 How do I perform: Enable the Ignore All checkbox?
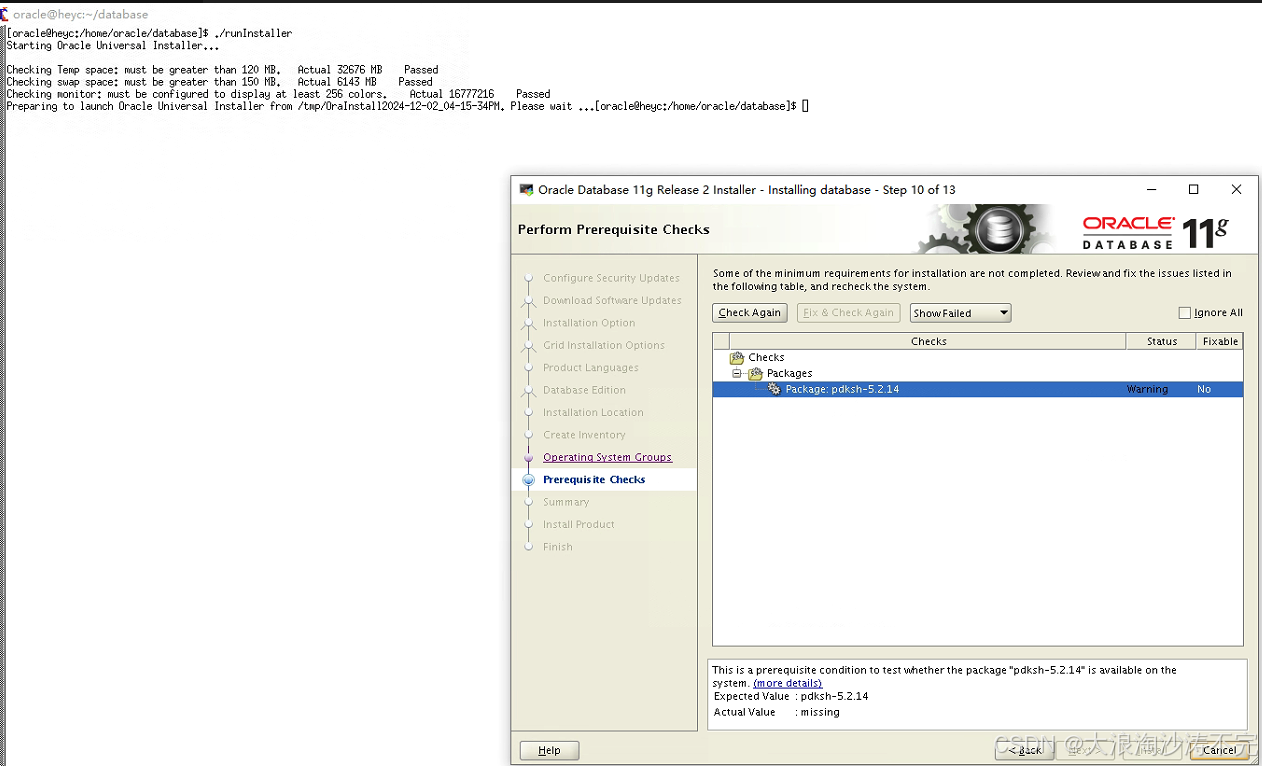(1185, 313)
